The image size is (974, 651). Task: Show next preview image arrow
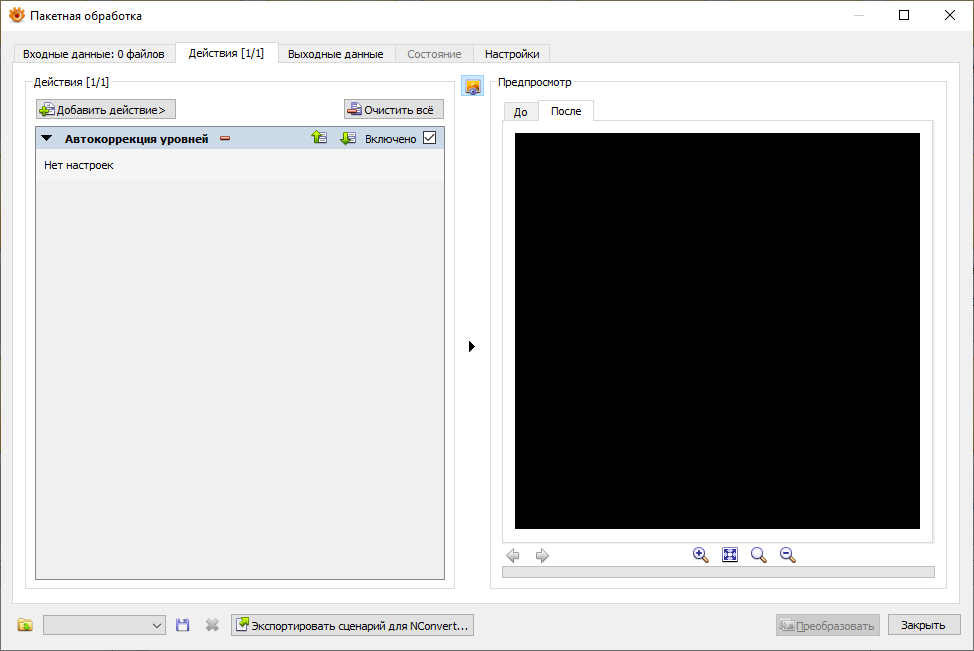542,555
